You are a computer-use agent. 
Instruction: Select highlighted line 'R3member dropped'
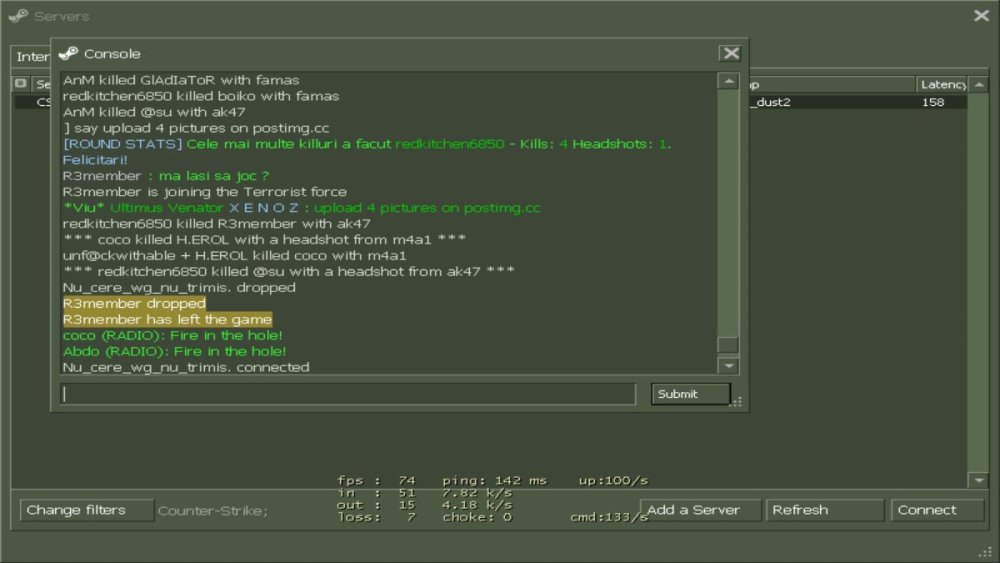click(134, 303)
